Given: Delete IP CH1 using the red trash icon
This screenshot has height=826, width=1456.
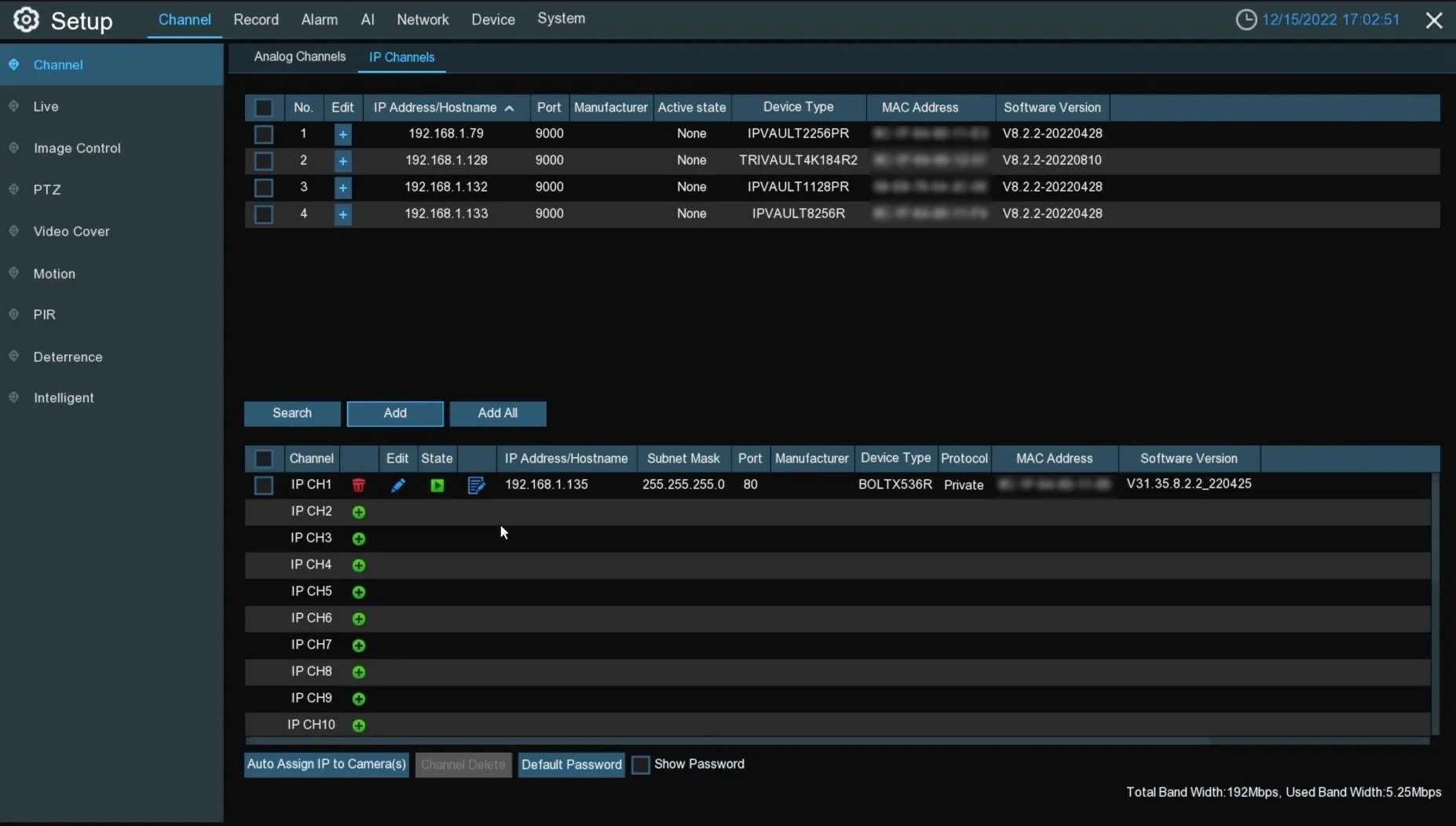Looking at the screenshot, I should 359,485.
